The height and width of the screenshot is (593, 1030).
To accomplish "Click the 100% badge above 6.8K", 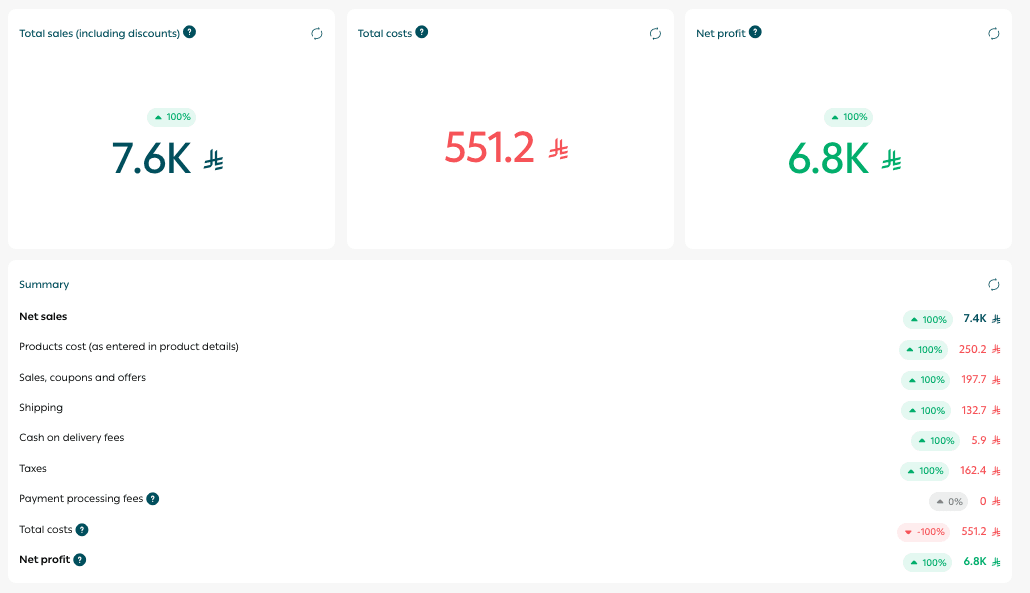I will click(x=848, y=117).
